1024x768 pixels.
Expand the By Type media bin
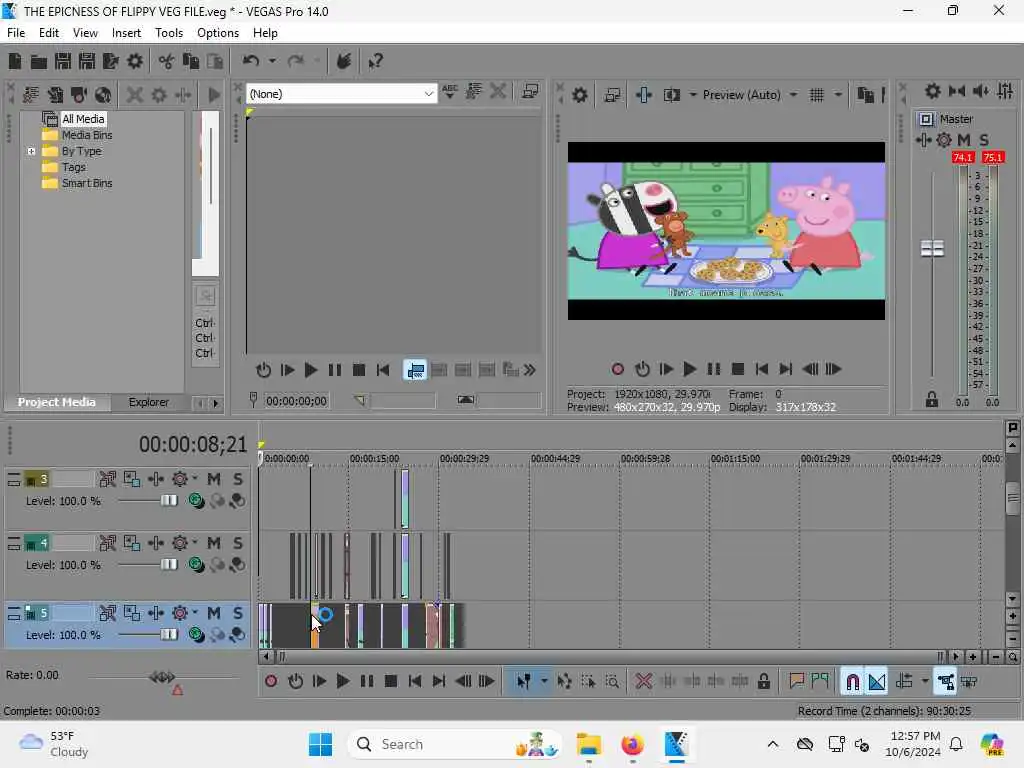coord(31,152)
